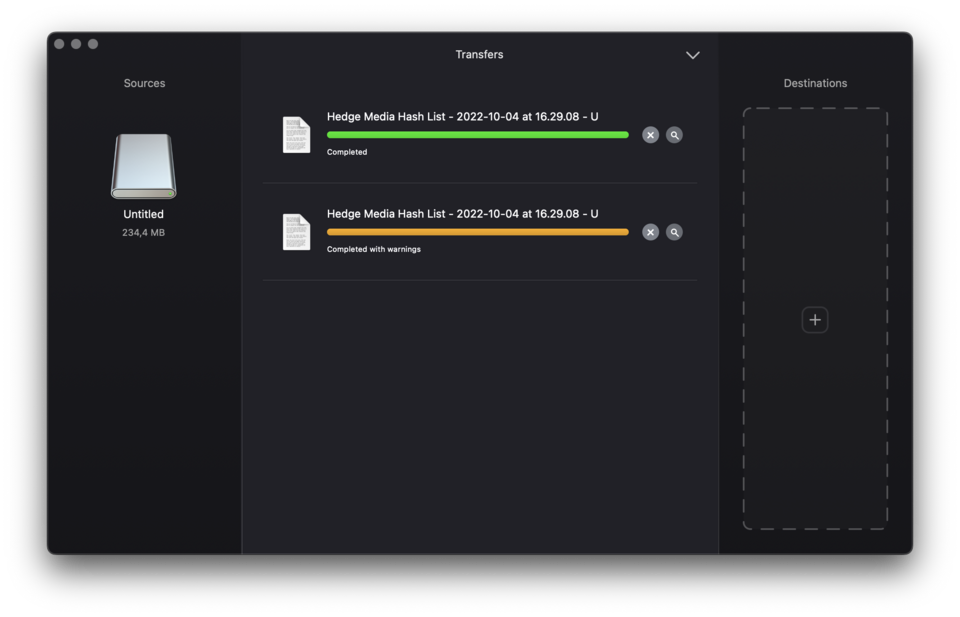Image resolution: width=960 pixels, height=617 pixels.
Task: Click the Sources panel header
Action: pos(144,83)
